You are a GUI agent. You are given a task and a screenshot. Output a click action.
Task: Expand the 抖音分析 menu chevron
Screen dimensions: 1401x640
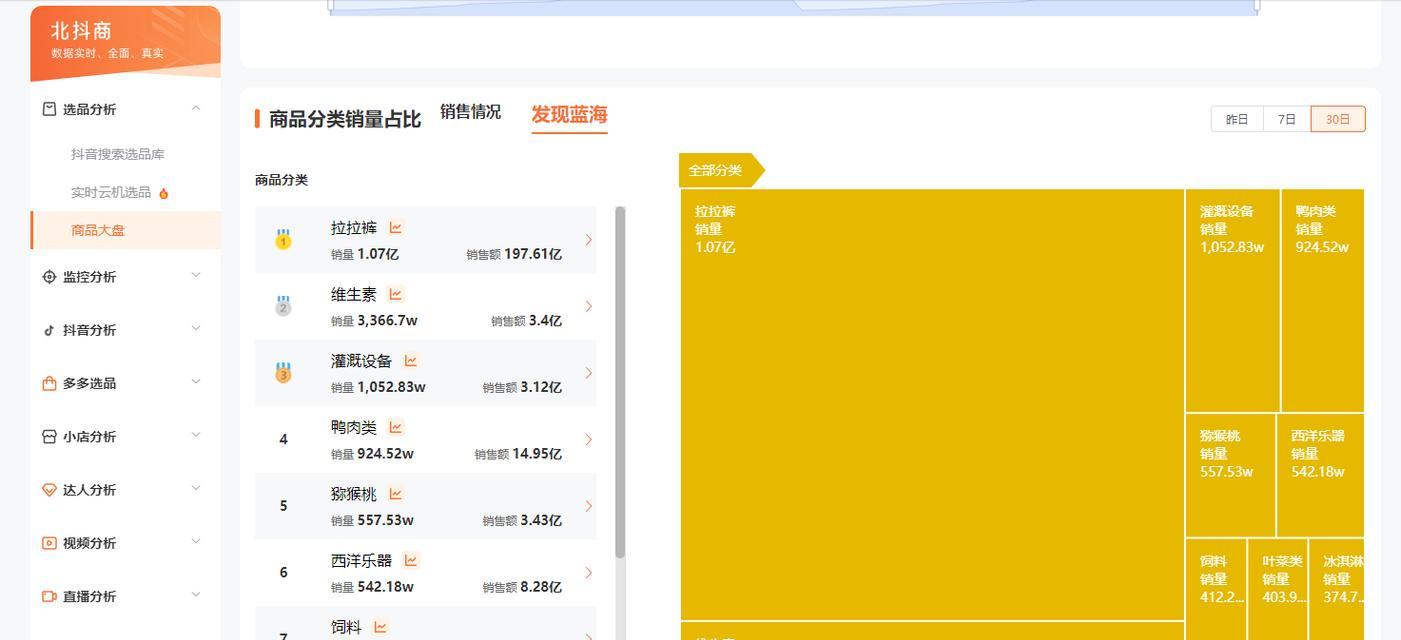point(196,328)
